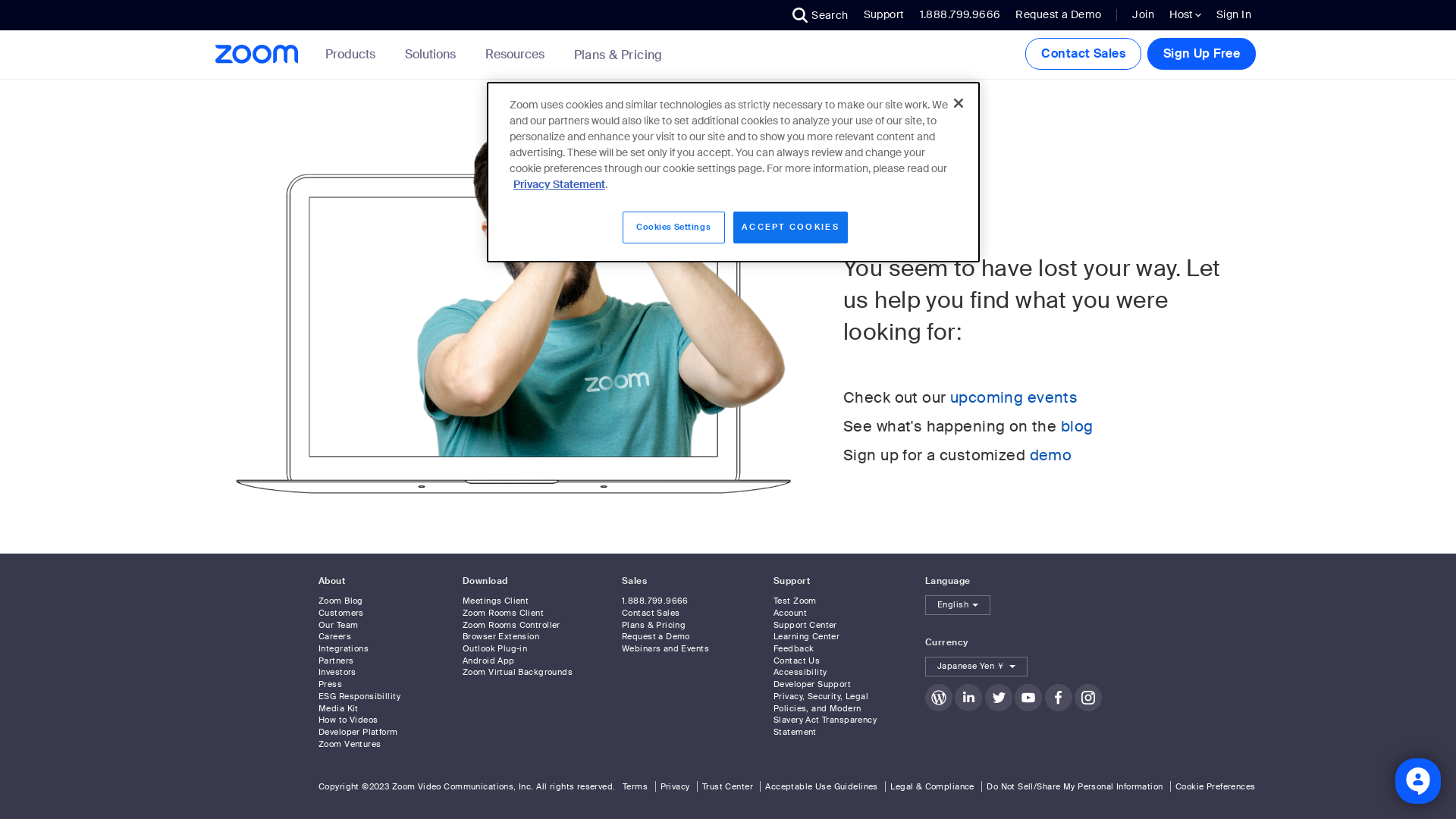Click the Accept Cookies button

[790, 227]
